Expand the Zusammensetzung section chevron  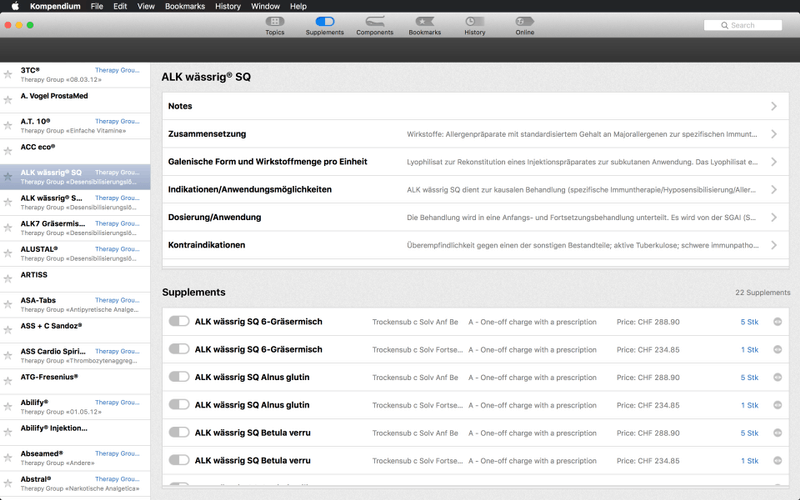774,134
